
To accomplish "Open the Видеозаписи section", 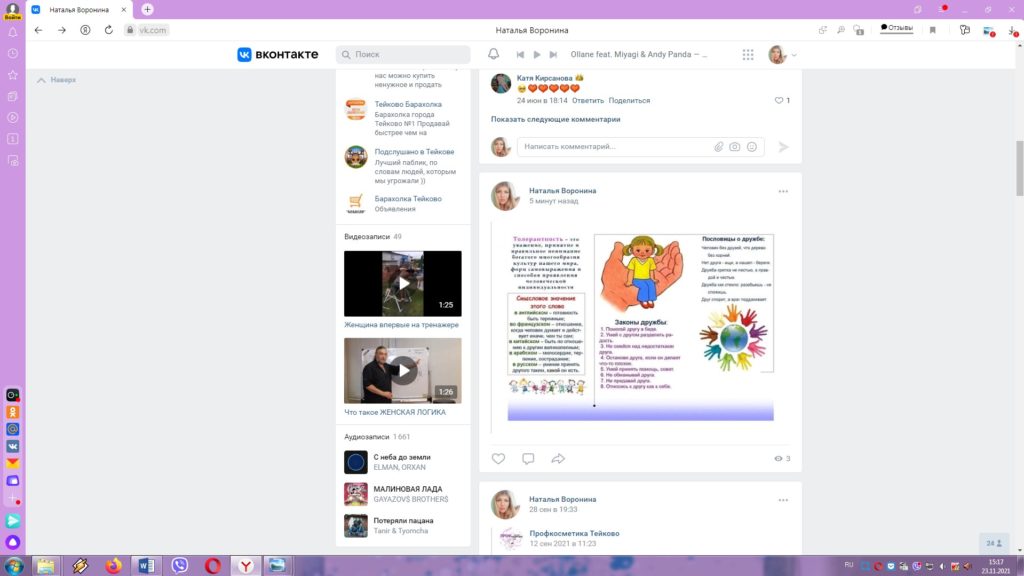I will coord(366,237).
